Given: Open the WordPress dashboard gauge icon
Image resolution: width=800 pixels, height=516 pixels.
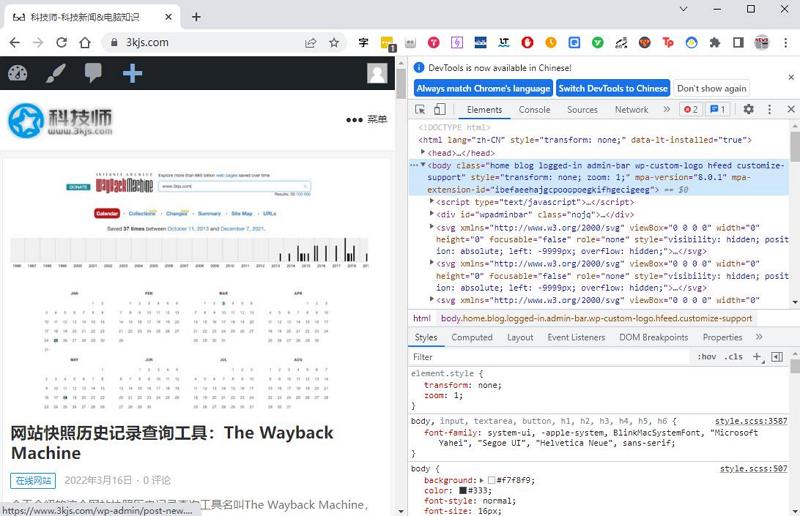Looking at the screenshot, I should point(17,73).
